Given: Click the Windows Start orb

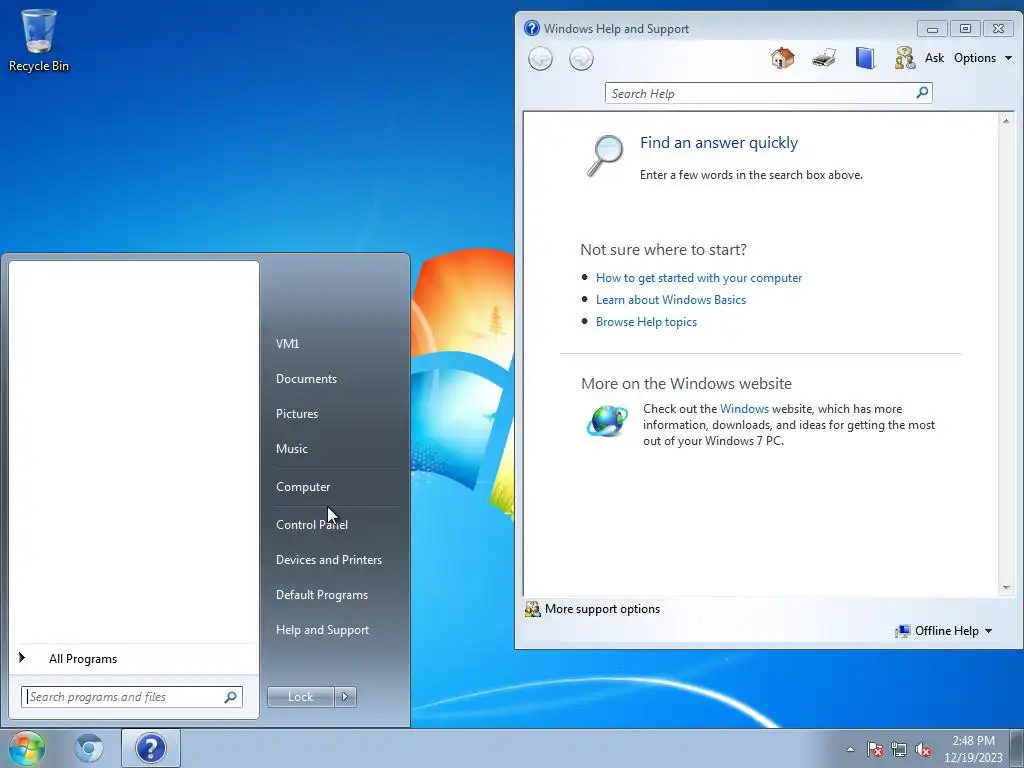Looking at the screenshot, I should coord(26,748).
